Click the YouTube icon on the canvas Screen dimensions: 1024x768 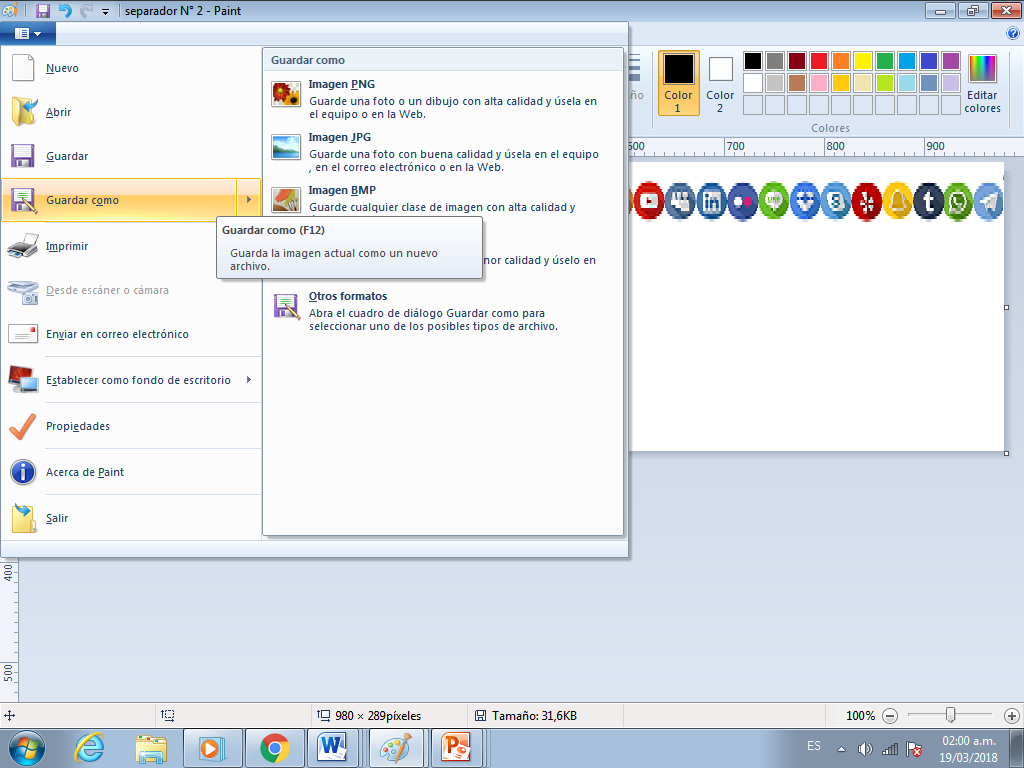click(x=648, y=201)
